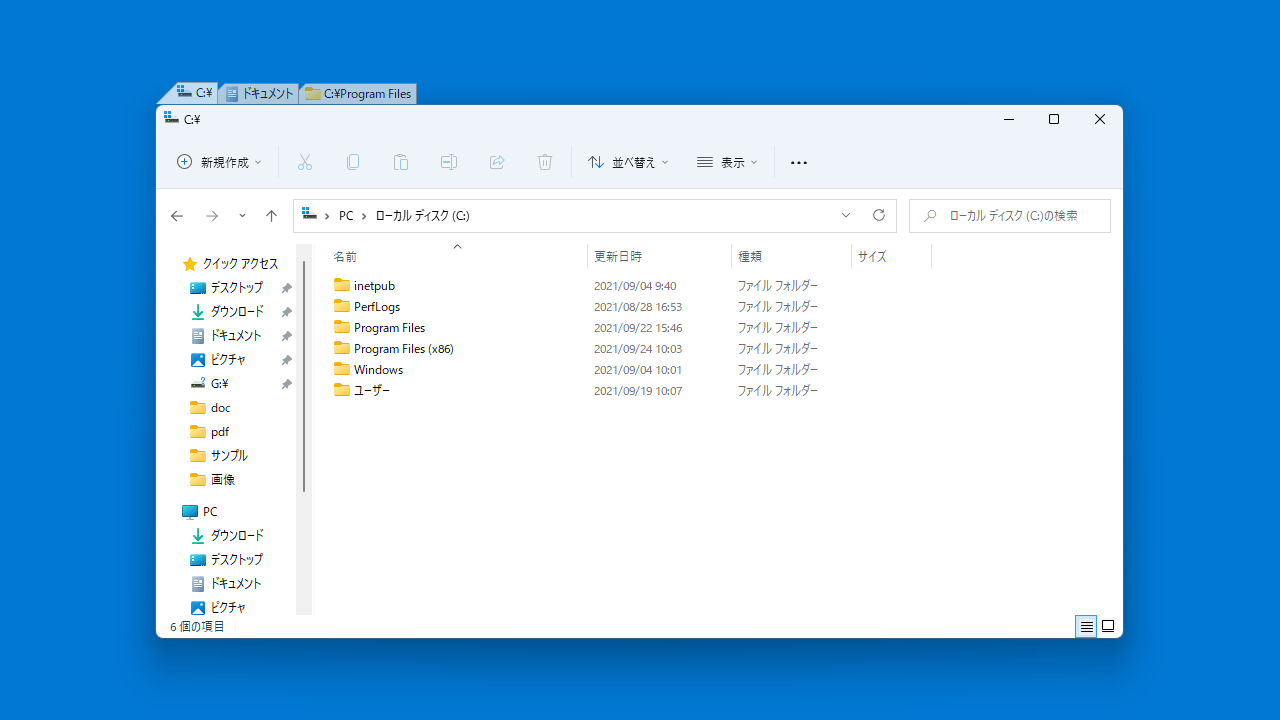Open pinned ドキュメント under Quick access
Image resolution: width=1280 pixels, height=720 pixels.
click(236, 336)
